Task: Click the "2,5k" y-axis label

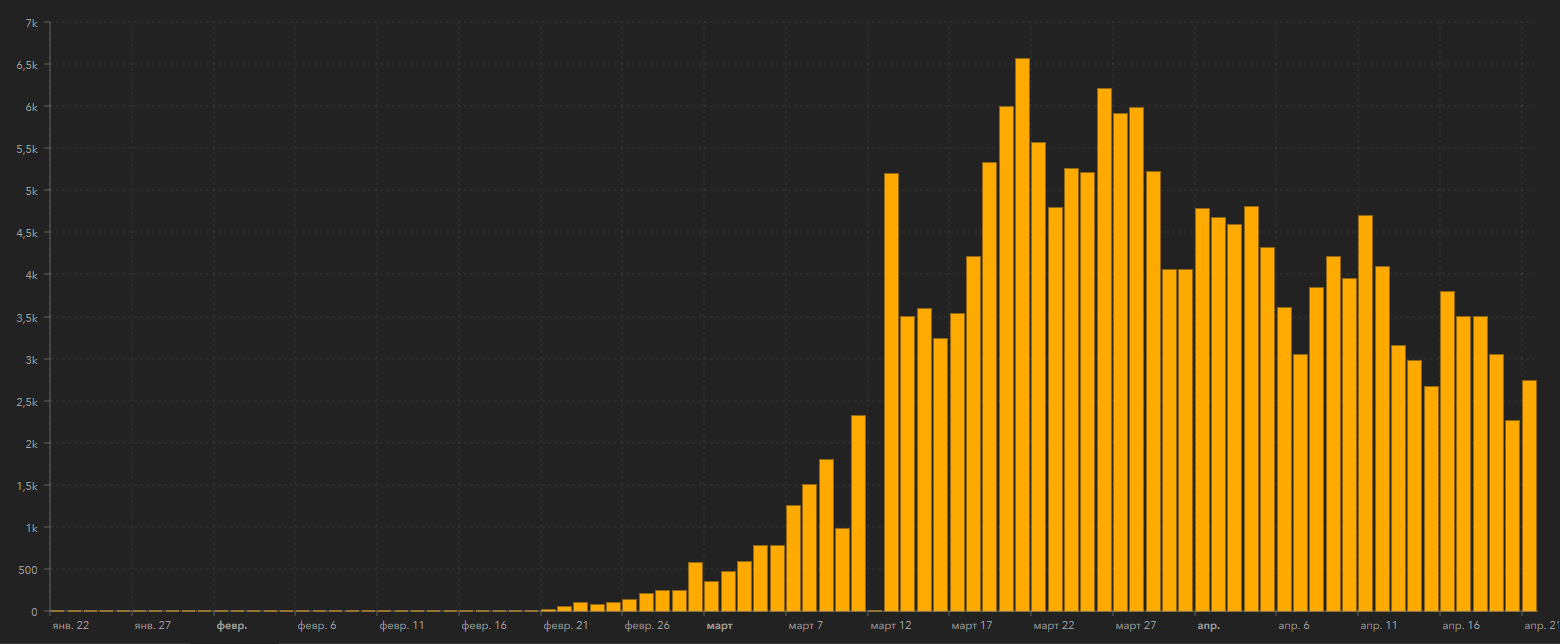Action: [27, 402]
